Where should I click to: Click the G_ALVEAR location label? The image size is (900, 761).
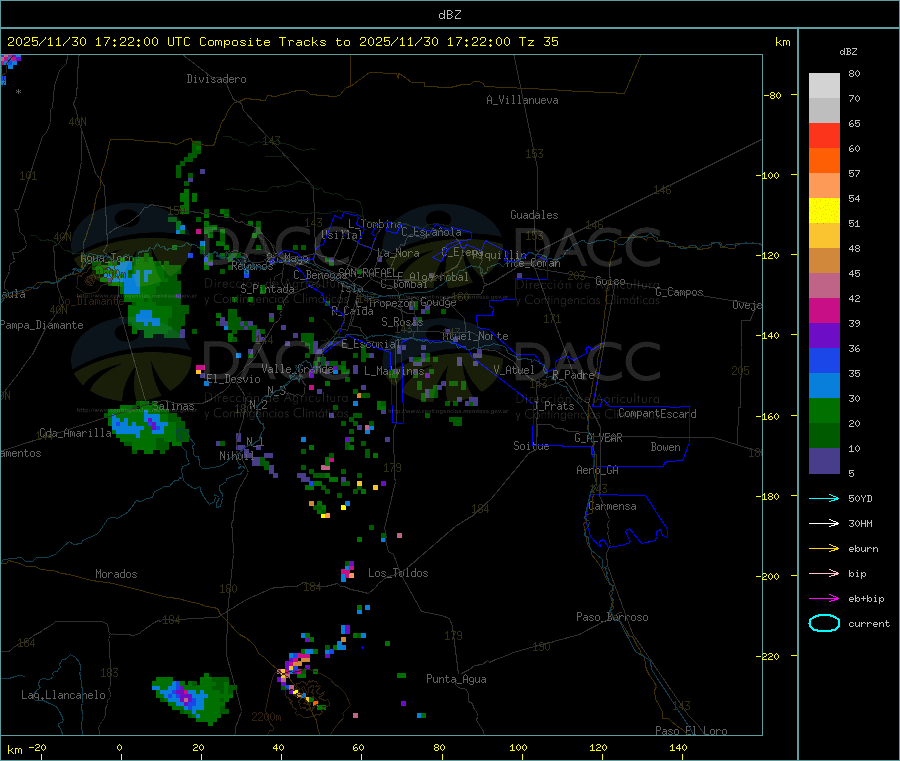tap(598, 438)
